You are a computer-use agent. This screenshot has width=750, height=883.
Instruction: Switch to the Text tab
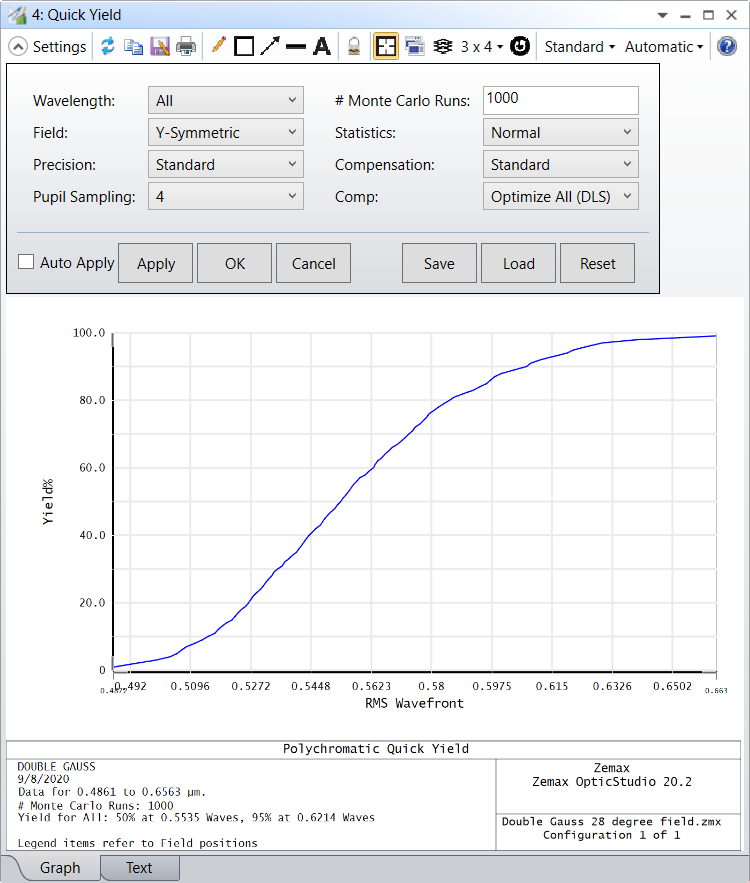point(139,867)
